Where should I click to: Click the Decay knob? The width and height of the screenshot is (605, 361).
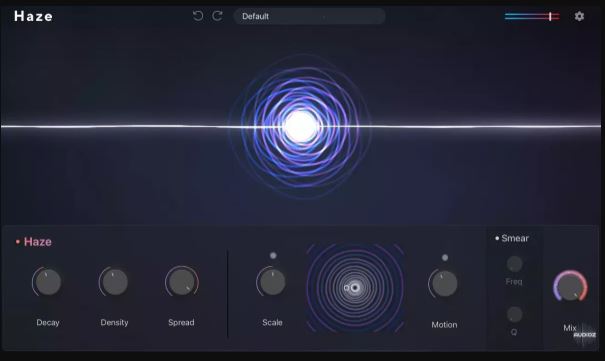pos(47,282)
